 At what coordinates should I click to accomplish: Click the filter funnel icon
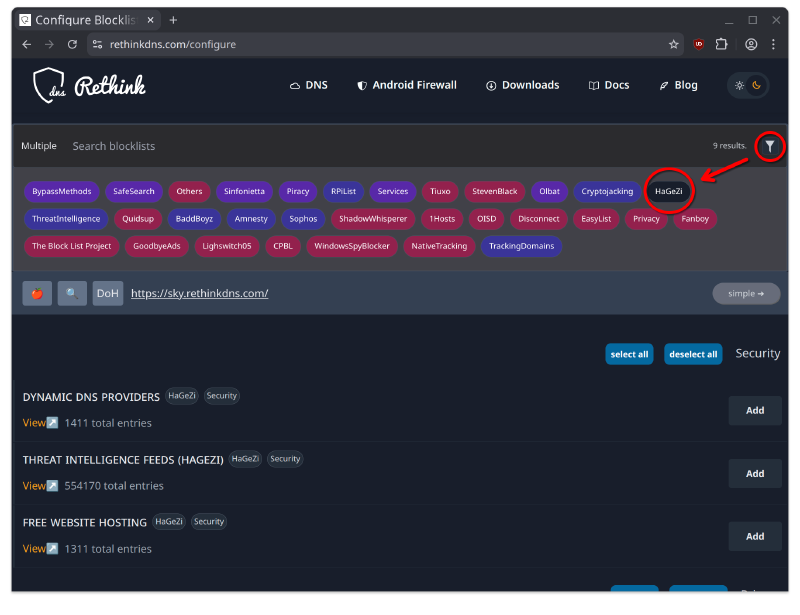point(769,146)
